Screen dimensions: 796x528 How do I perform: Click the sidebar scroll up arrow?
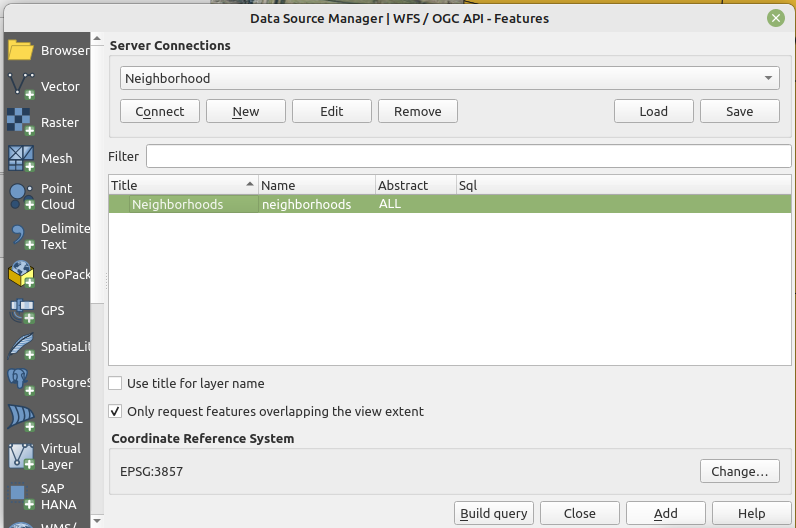point(97,39)
